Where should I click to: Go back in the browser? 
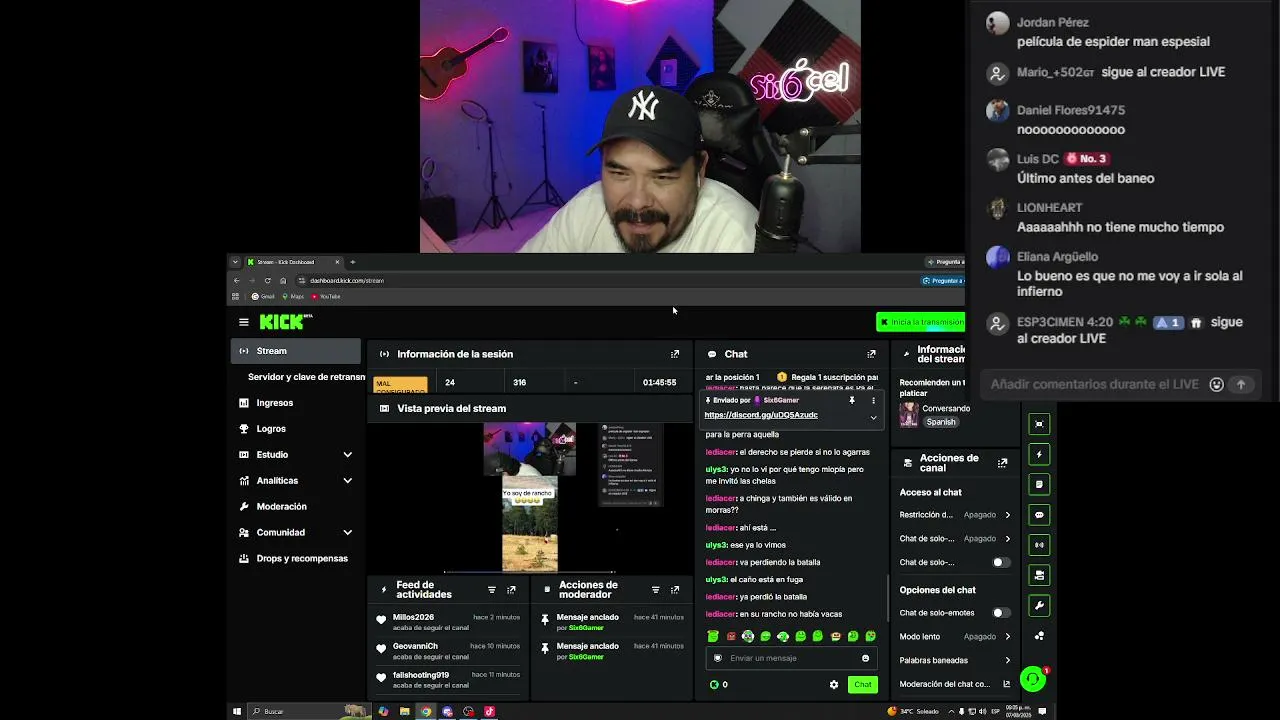coord(236,281)
